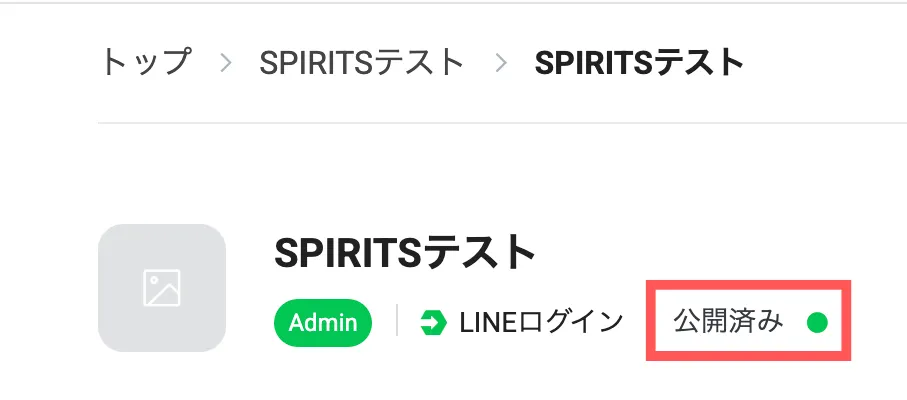Click the green Admin badge
This screenshot has height=400, width=907.
pos(323,322)
